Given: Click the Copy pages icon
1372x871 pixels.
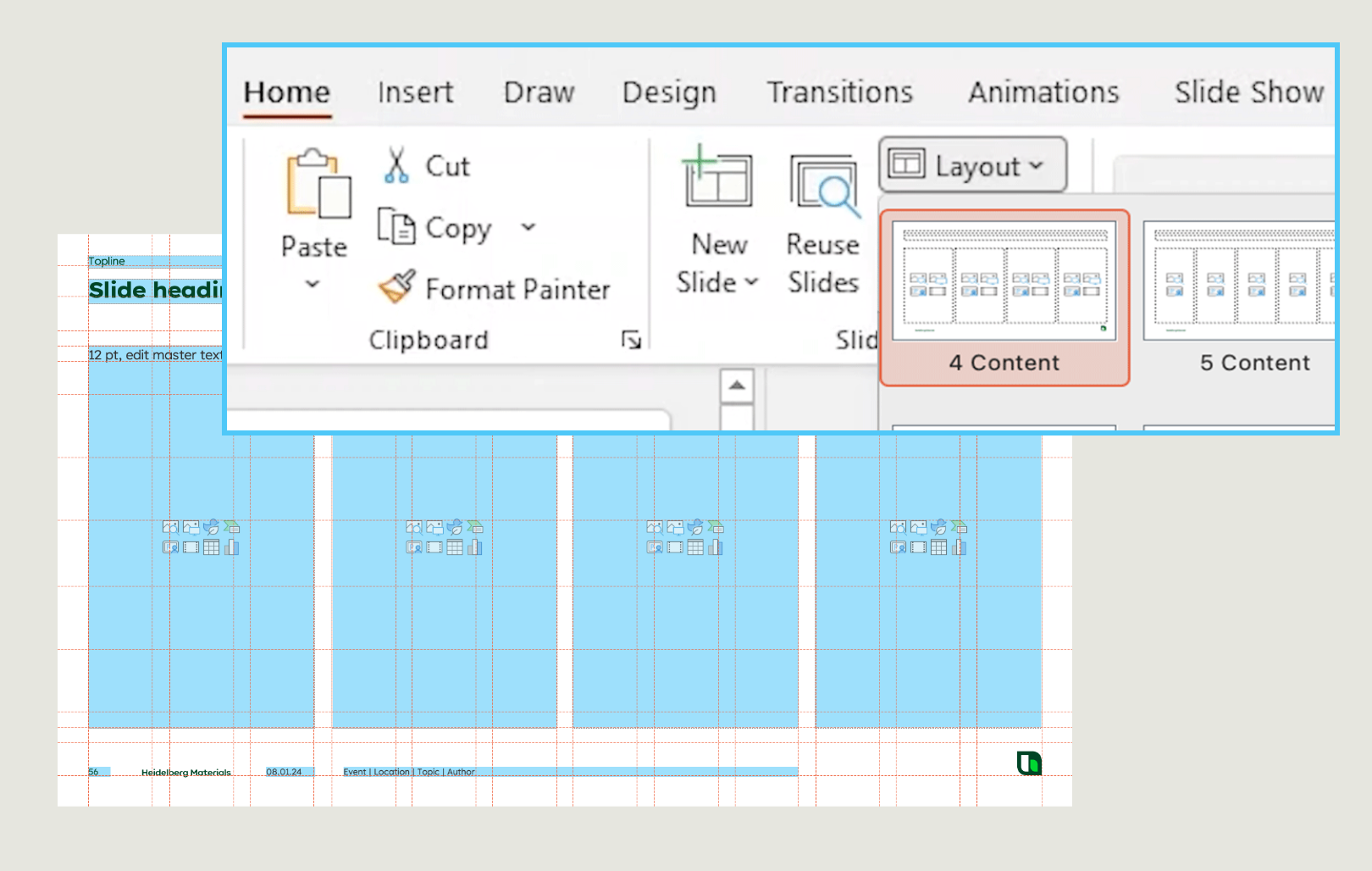Looking at the screenshot, I should pyautogui.click(x=396, y=226).
